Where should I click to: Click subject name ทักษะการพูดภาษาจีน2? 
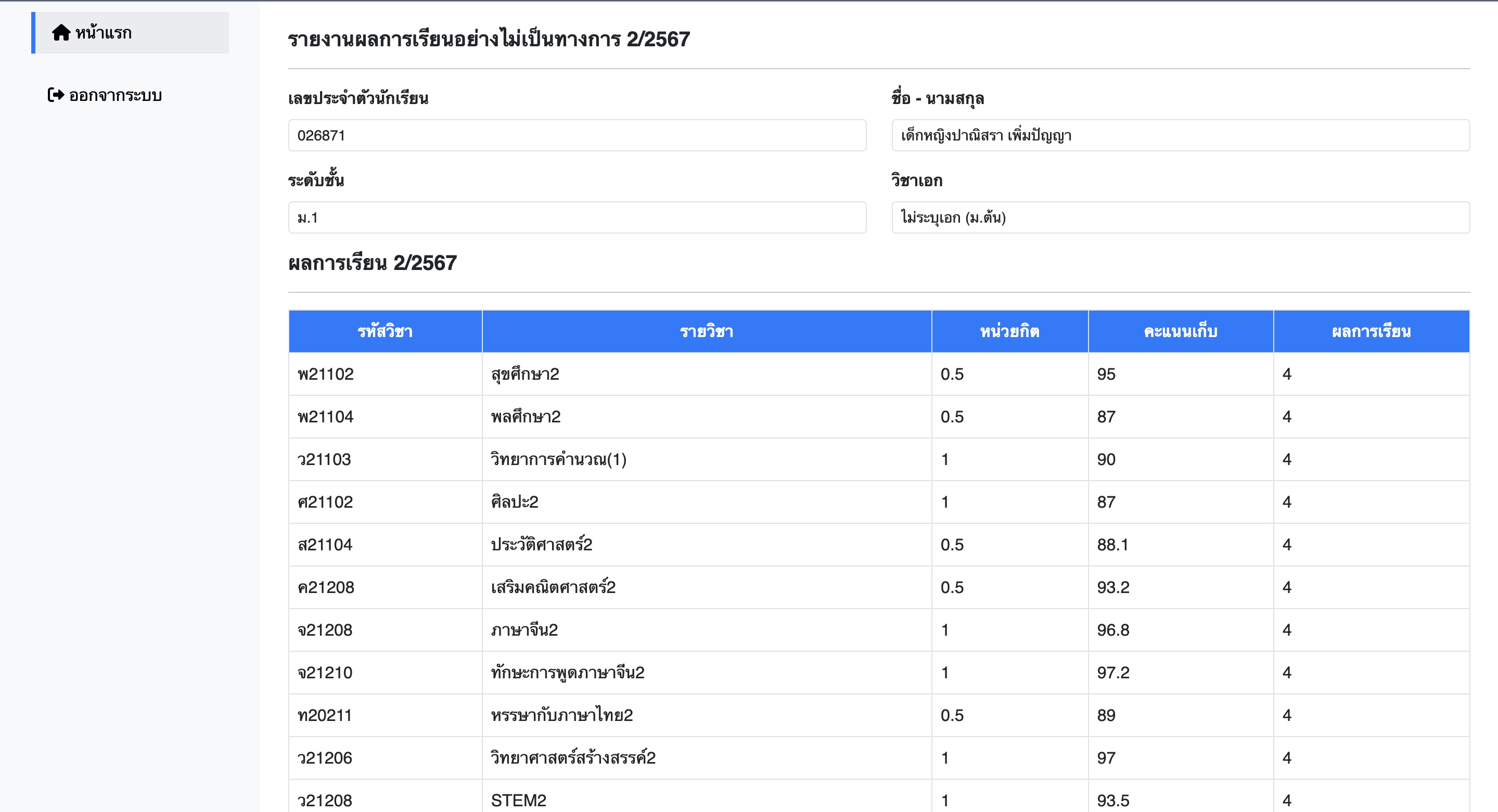[568, 673]
